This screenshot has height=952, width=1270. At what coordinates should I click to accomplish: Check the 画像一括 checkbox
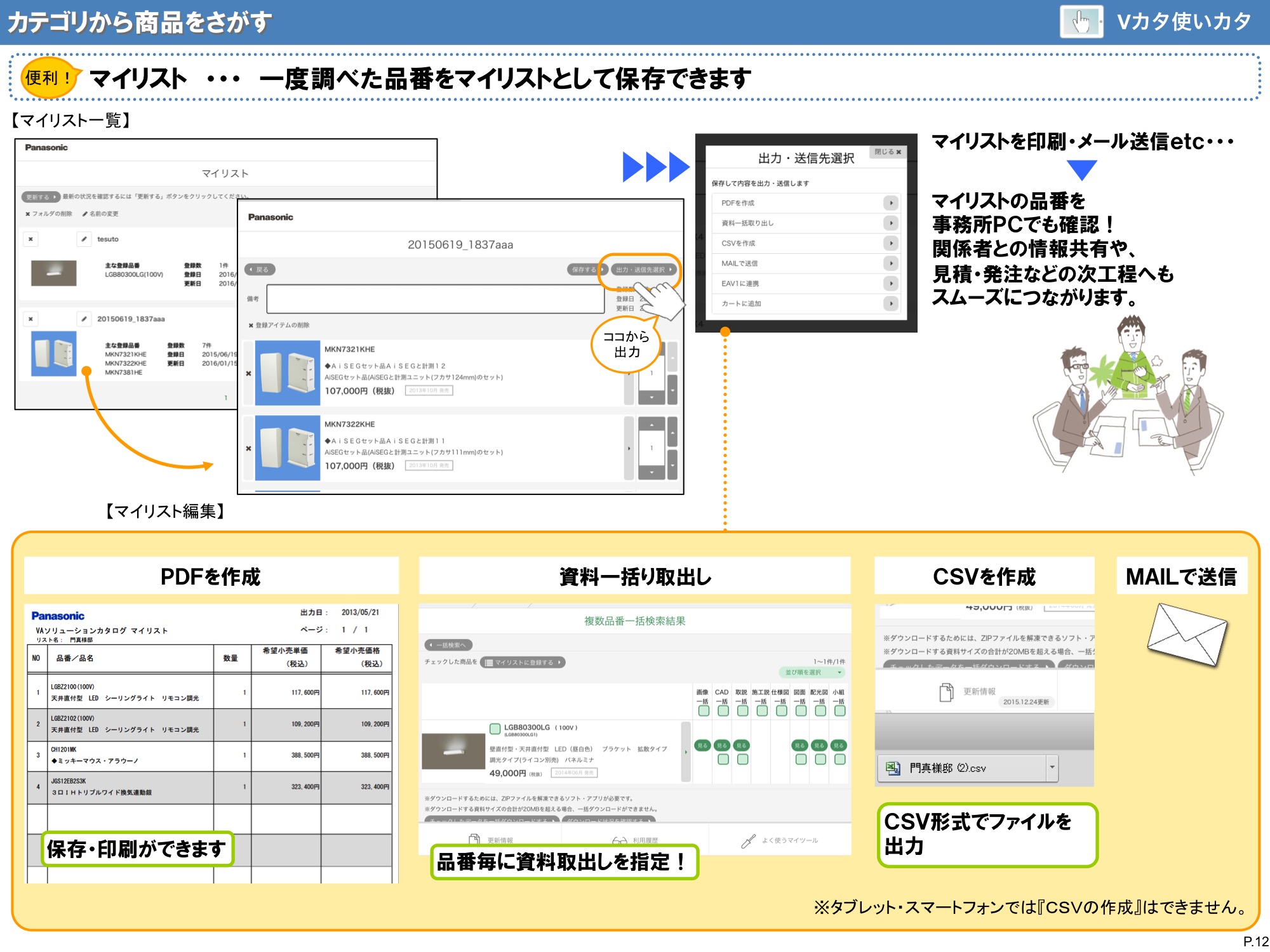pyautogui.click(x=703, y=711)
